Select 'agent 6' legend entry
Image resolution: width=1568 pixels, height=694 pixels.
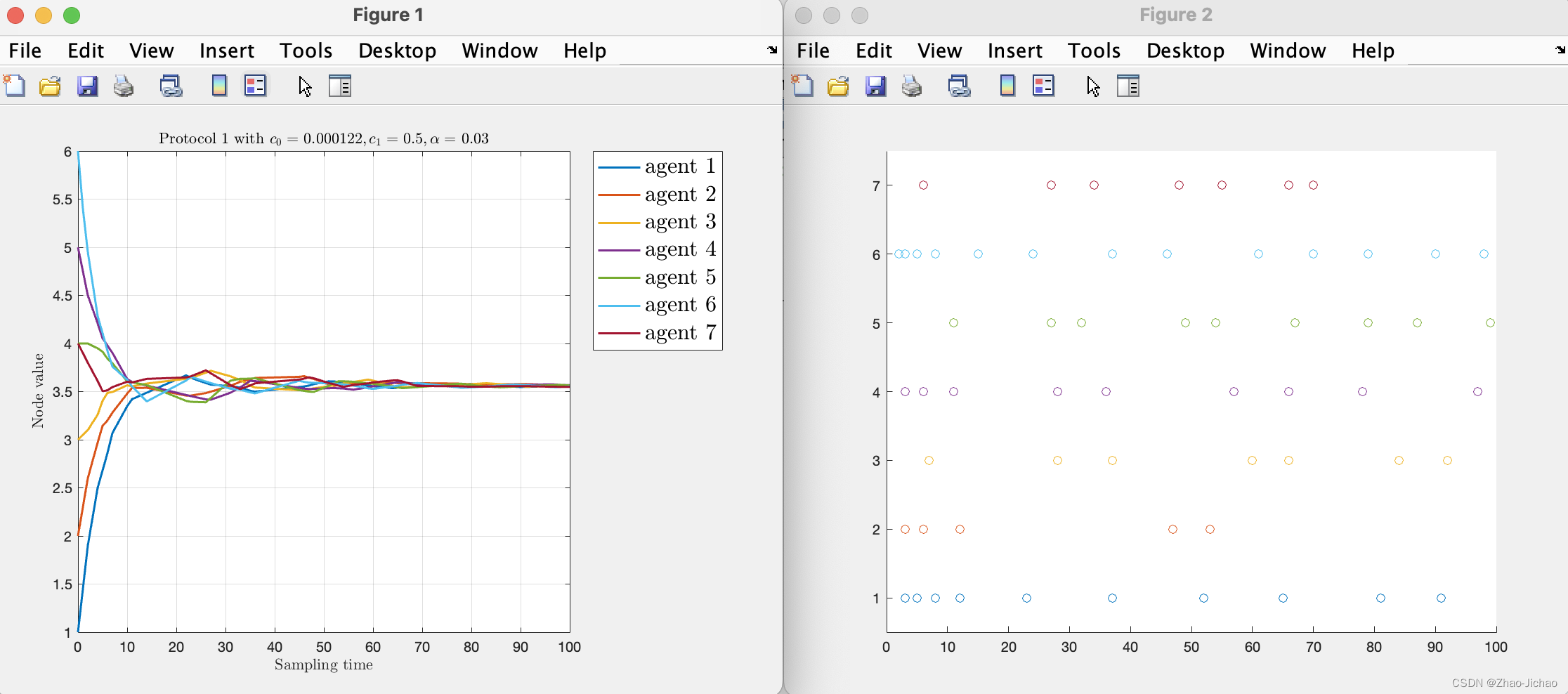tap(657, 305)
